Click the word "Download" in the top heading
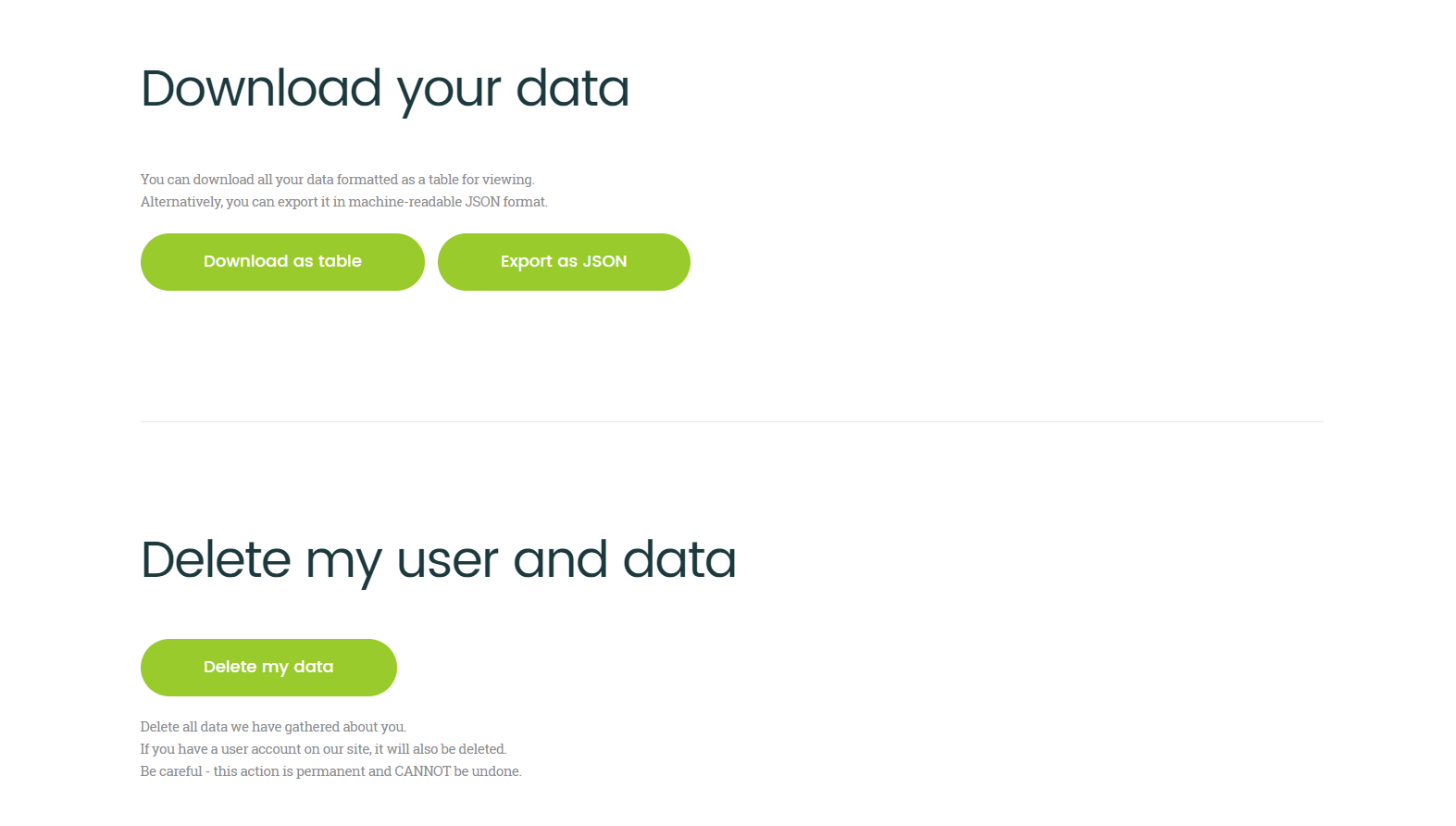Viewport: 1456px width, 826px height. 261,89
